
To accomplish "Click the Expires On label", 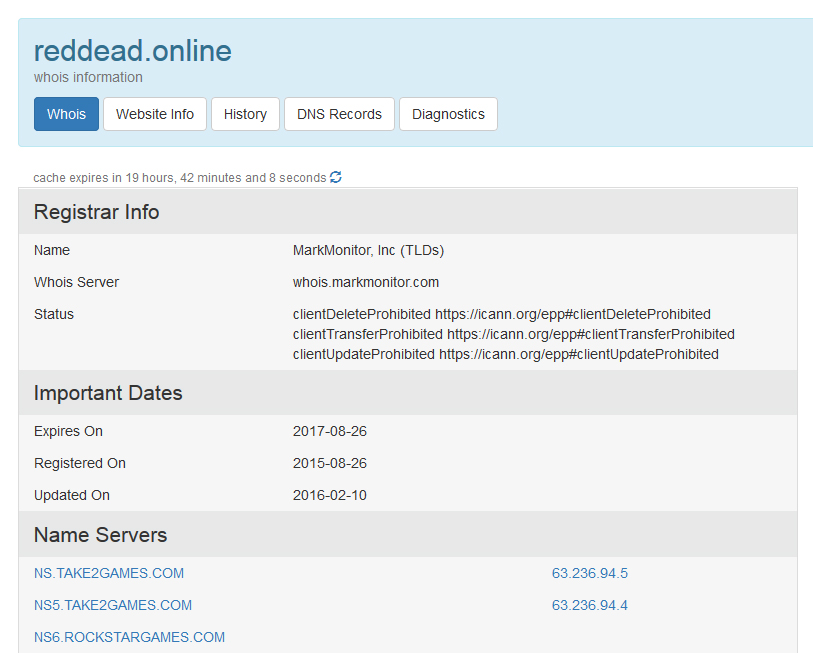I will pos(68,431).
